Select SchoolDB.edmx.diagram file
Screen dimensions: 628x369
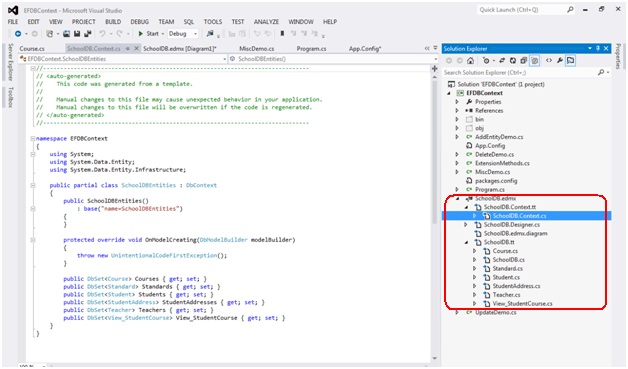click(515, 234)
